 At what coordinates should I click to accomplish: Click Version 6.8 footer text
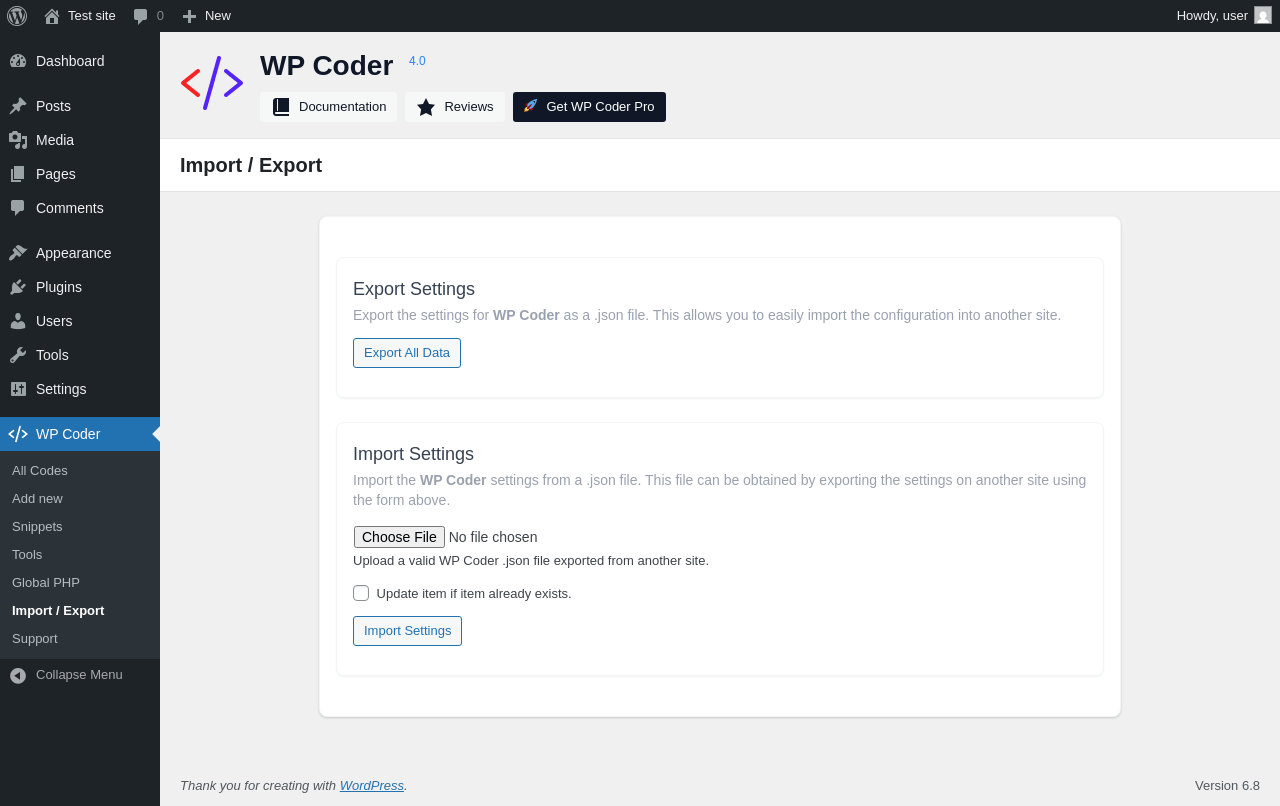point(1227,785)
